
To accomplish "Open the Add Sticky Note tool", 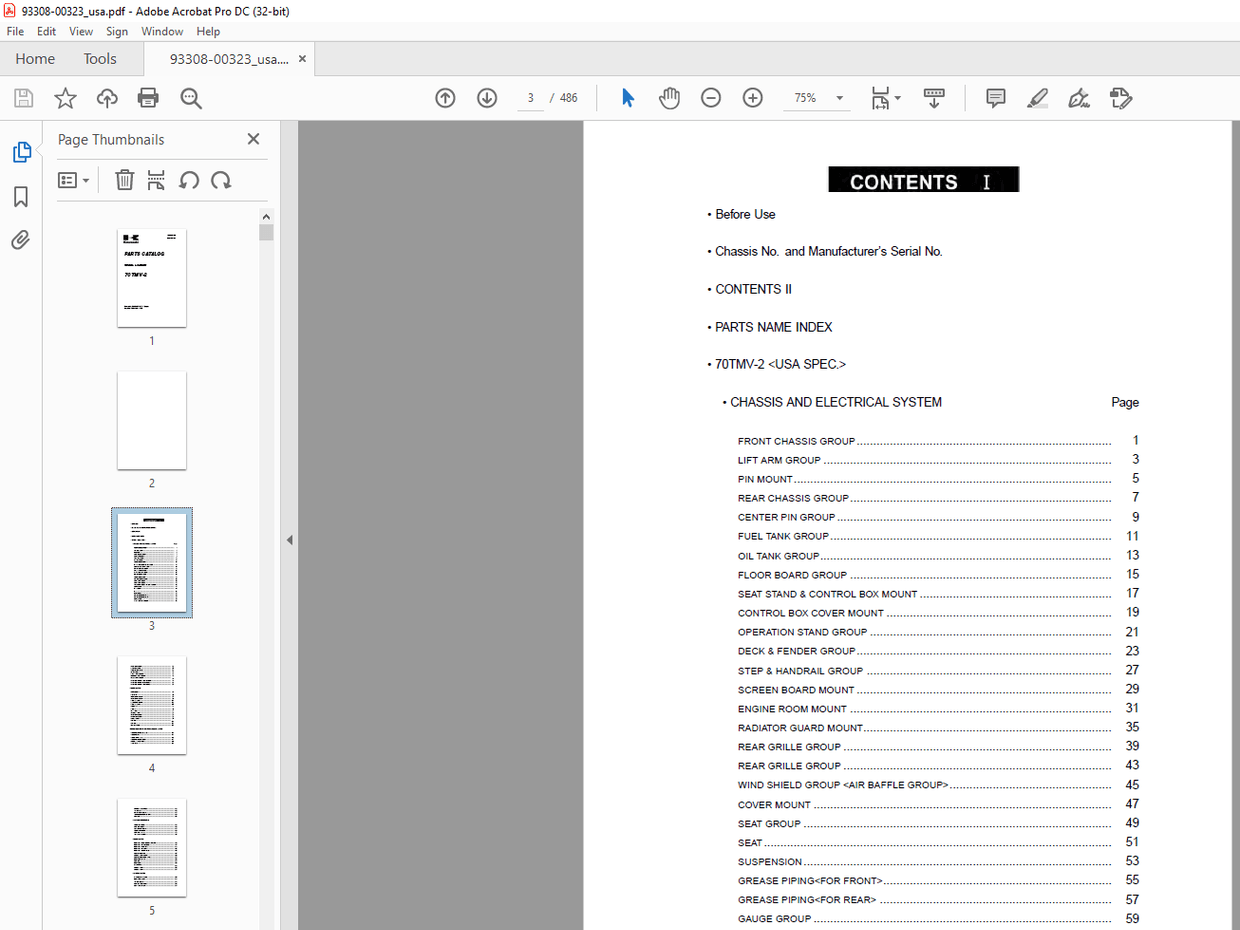I will coord(995,97).
